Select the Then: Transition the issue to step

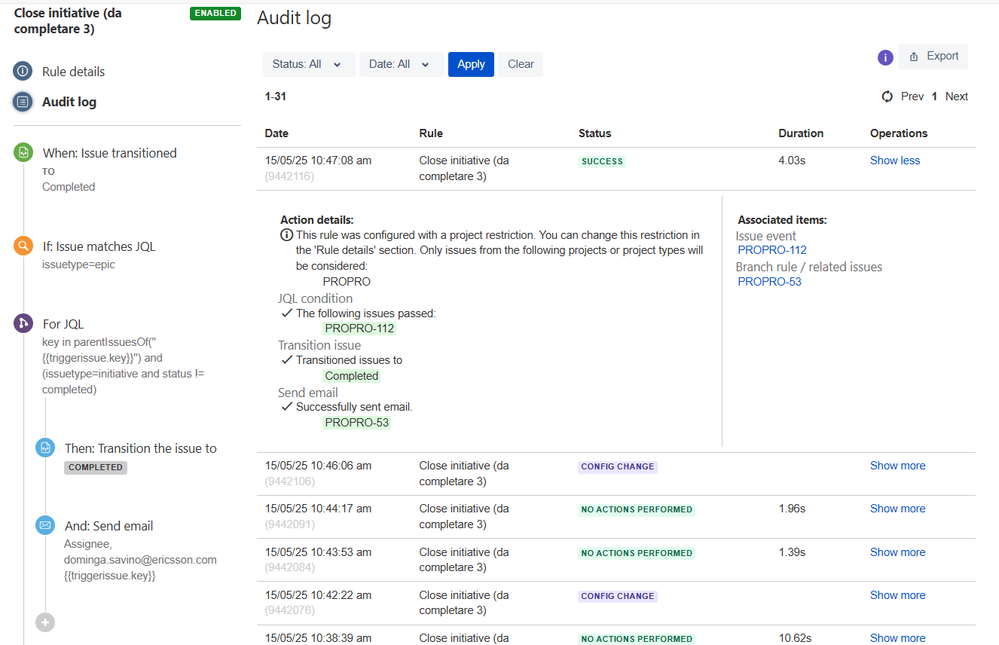point(141,449)
